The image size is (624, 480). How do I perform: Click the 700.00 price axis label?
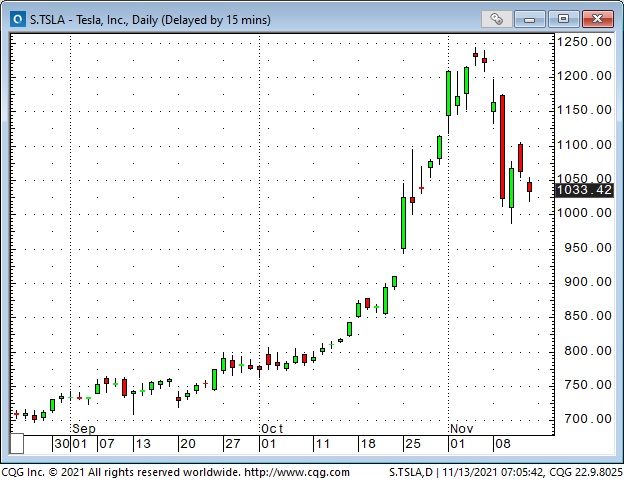(588, 419)
